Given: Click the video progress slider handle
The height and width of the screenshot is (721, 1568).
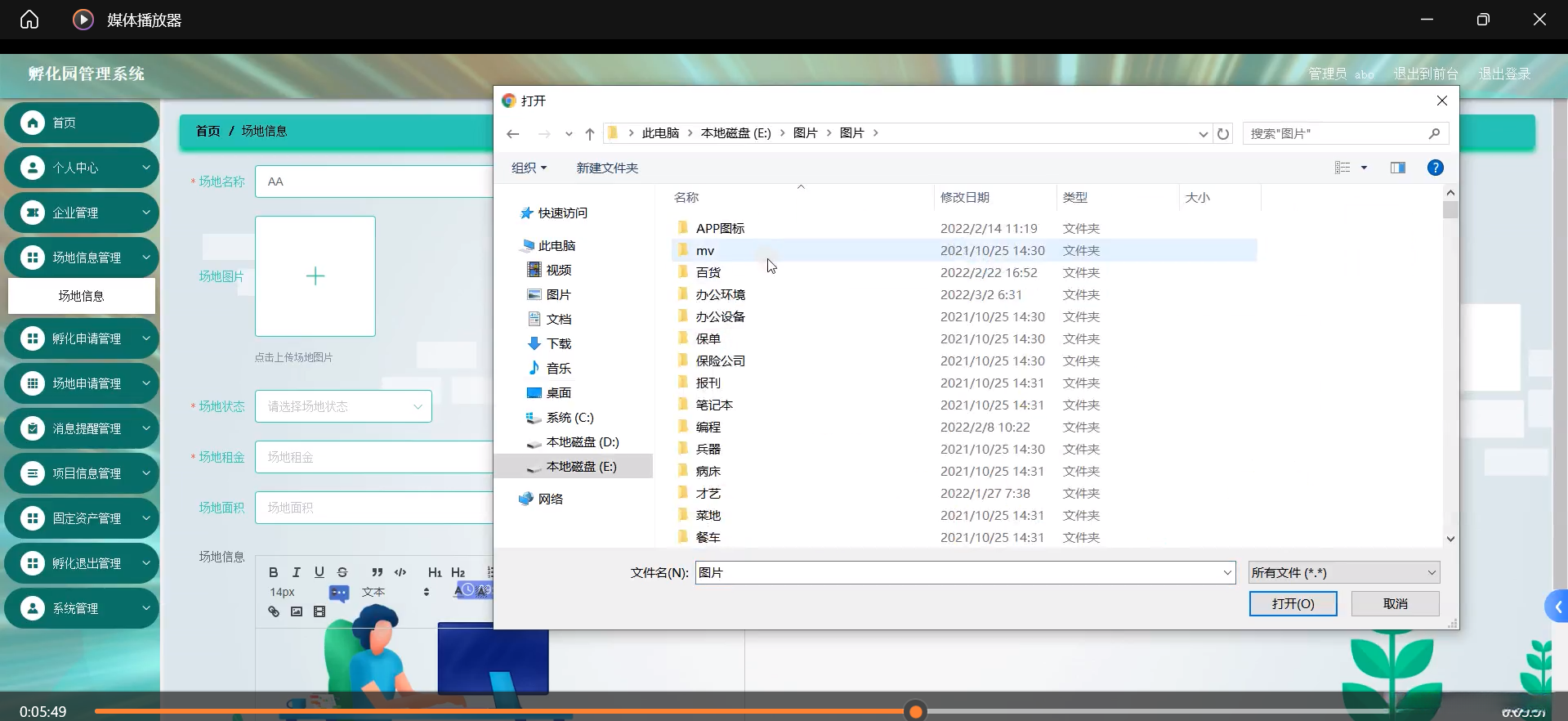Looking at the screenshot, I should pos(916,711).
